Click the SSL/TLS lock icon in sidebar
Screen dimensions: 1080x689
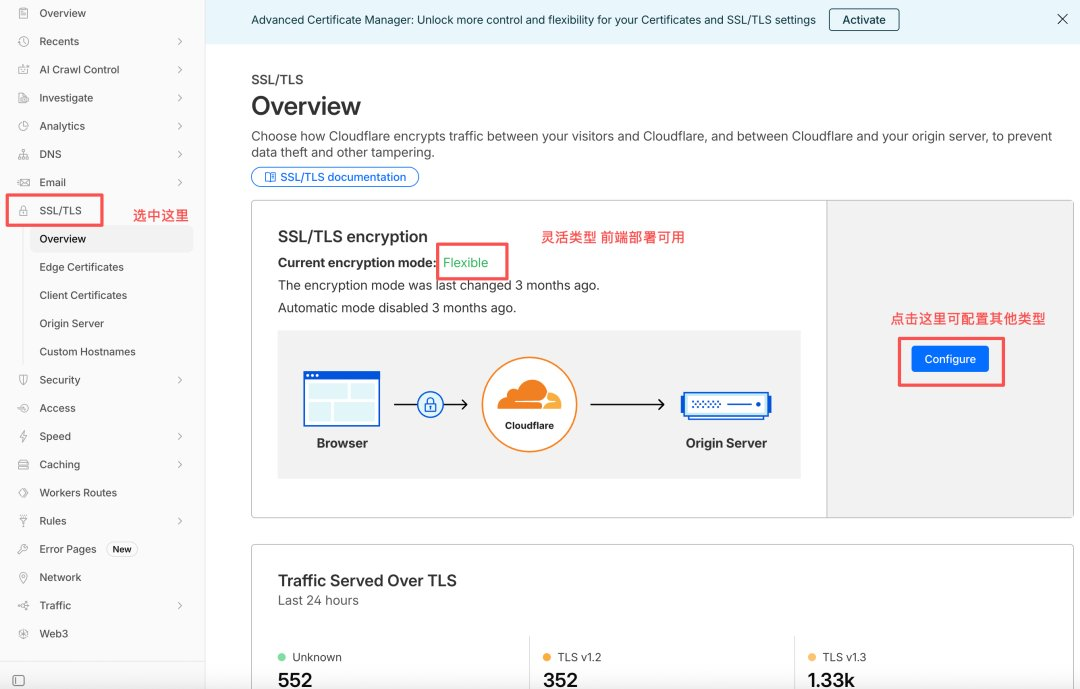[x=23, y=211]
